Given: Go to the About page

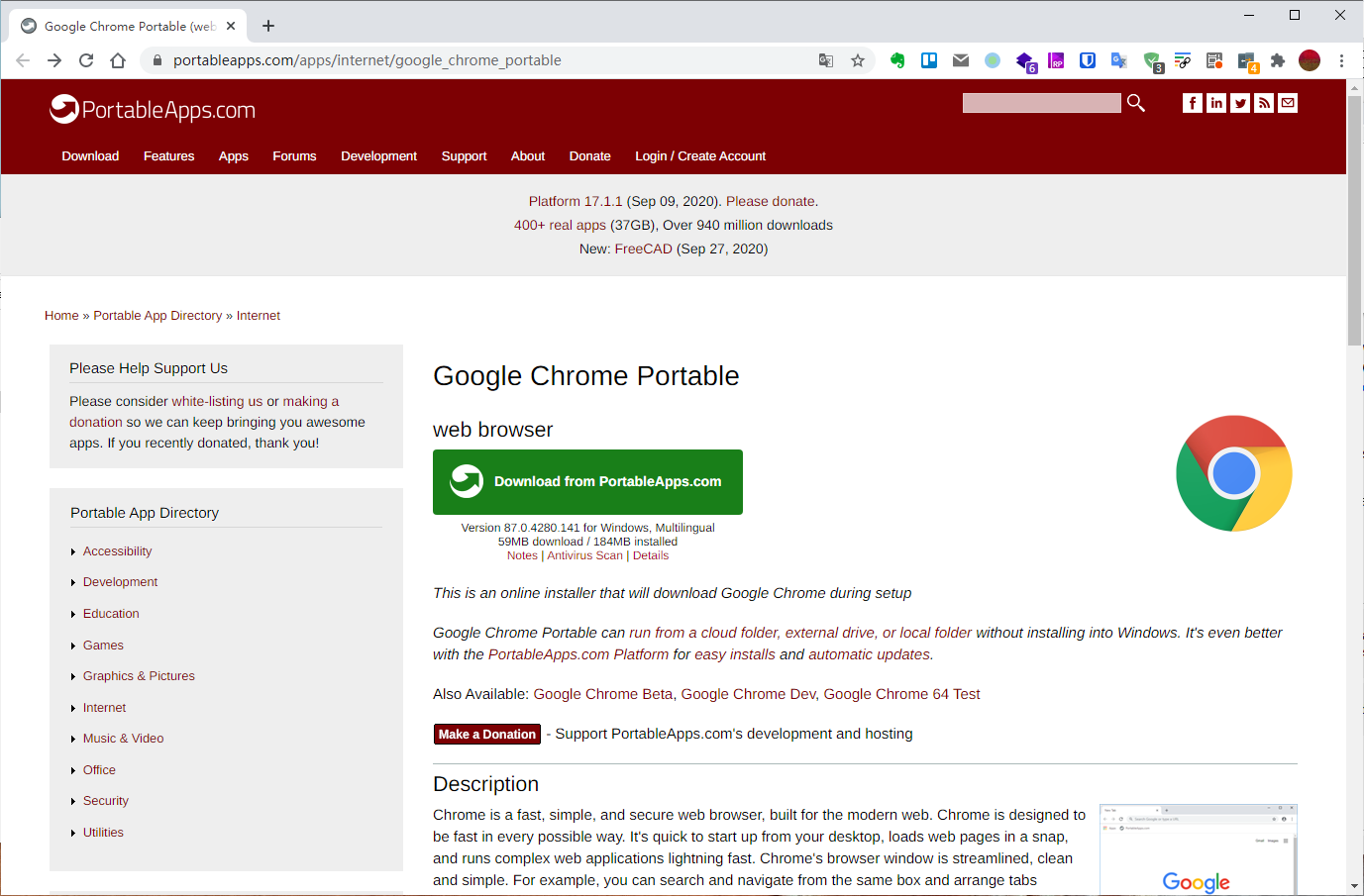Looking at the screenshot, I should tap(528, 156).
